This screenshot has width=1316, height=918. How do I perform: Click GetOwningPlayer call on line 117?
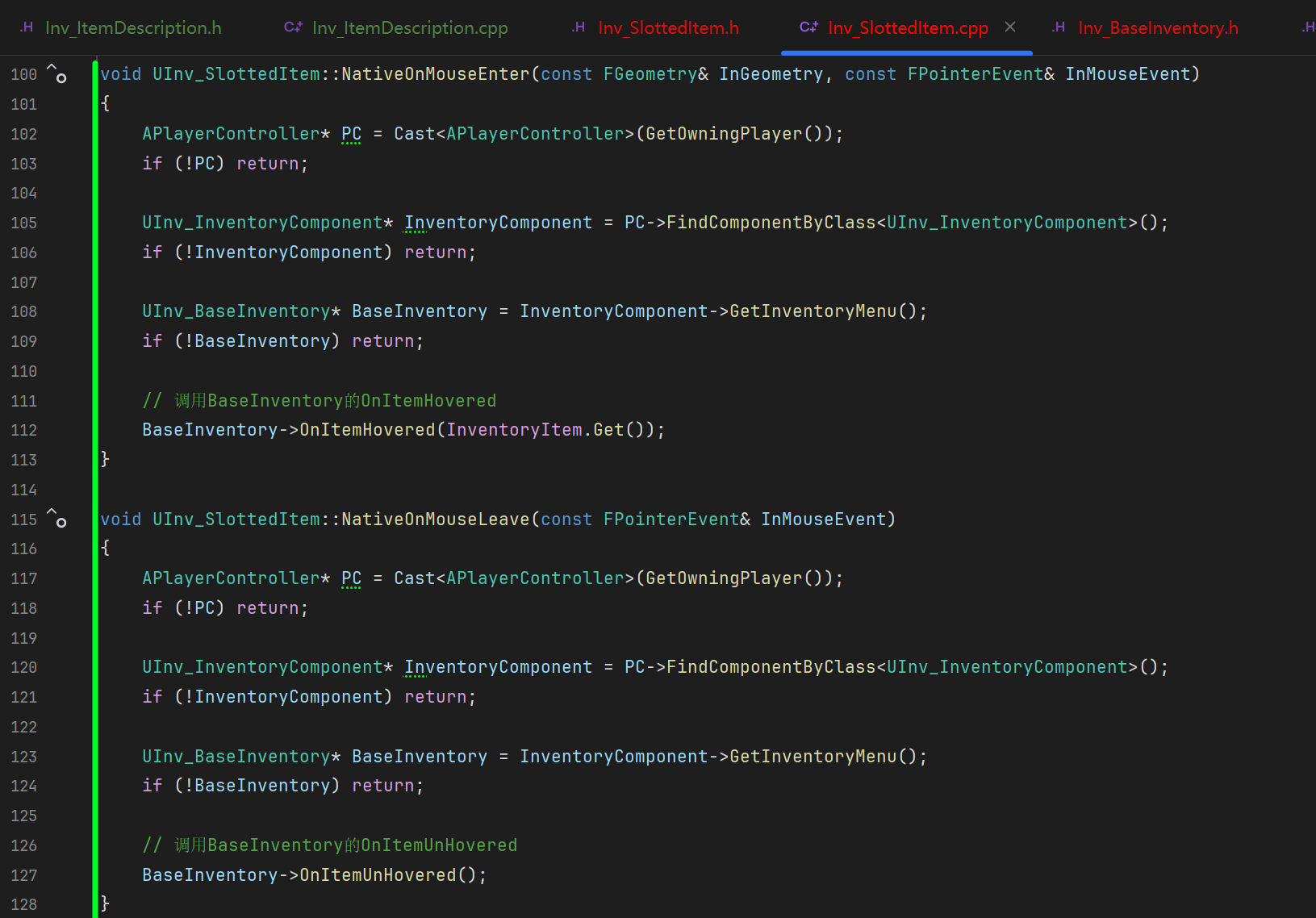tap(725, 578)
